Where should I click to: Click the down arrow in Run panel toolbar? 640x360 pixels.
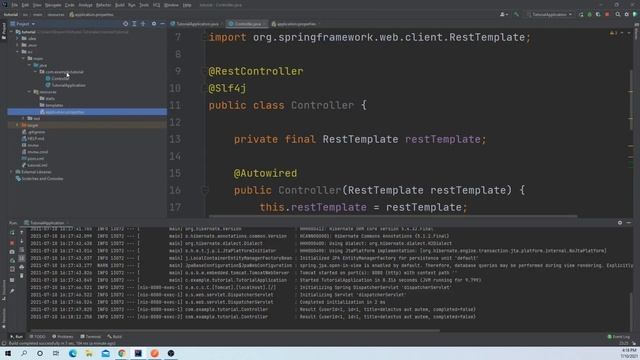click(22, 241)
